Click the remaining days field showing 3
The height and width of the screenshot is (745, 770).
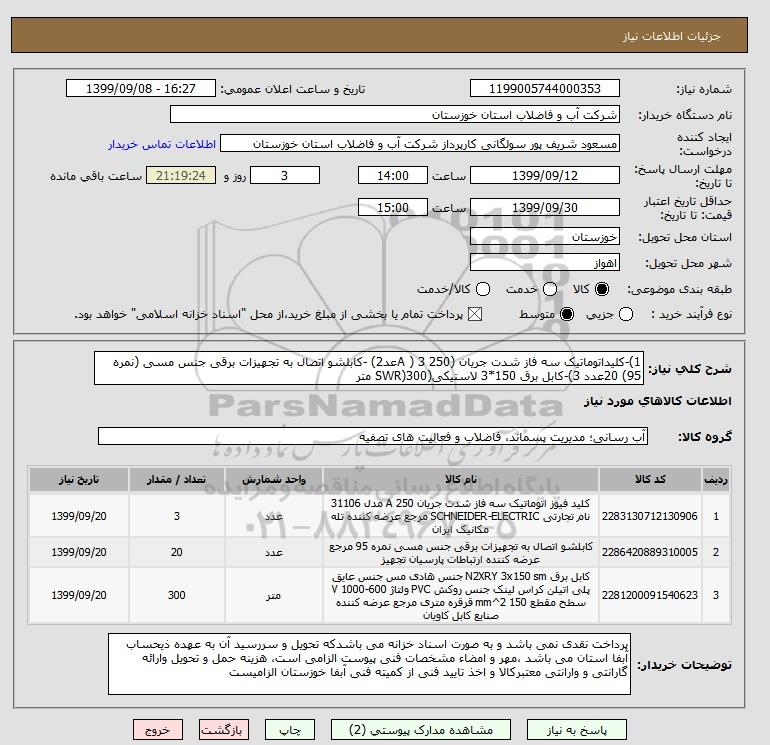click(x=285, y=175)
